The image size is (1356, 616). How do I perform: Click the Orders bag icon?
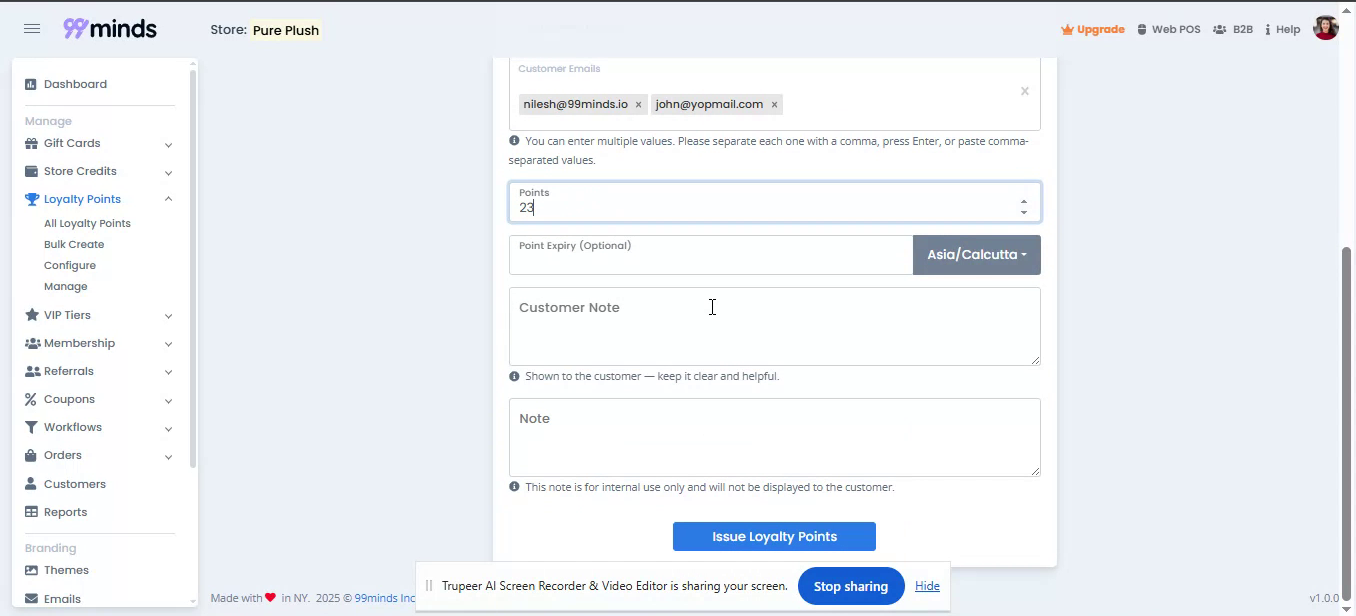pyautogui.click(x=31, y=455)
